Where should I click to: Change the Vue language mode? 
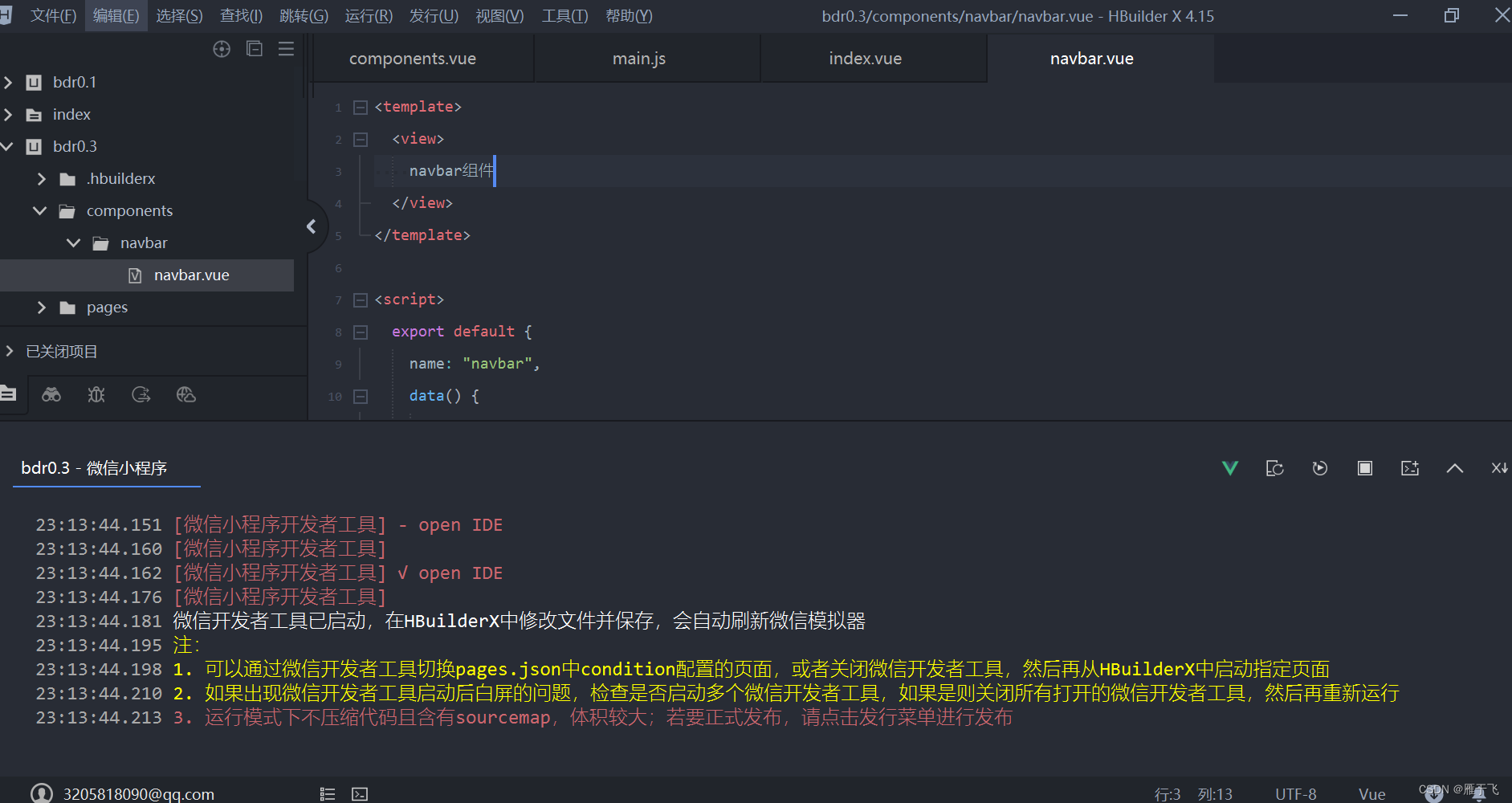pos(1372,794)
